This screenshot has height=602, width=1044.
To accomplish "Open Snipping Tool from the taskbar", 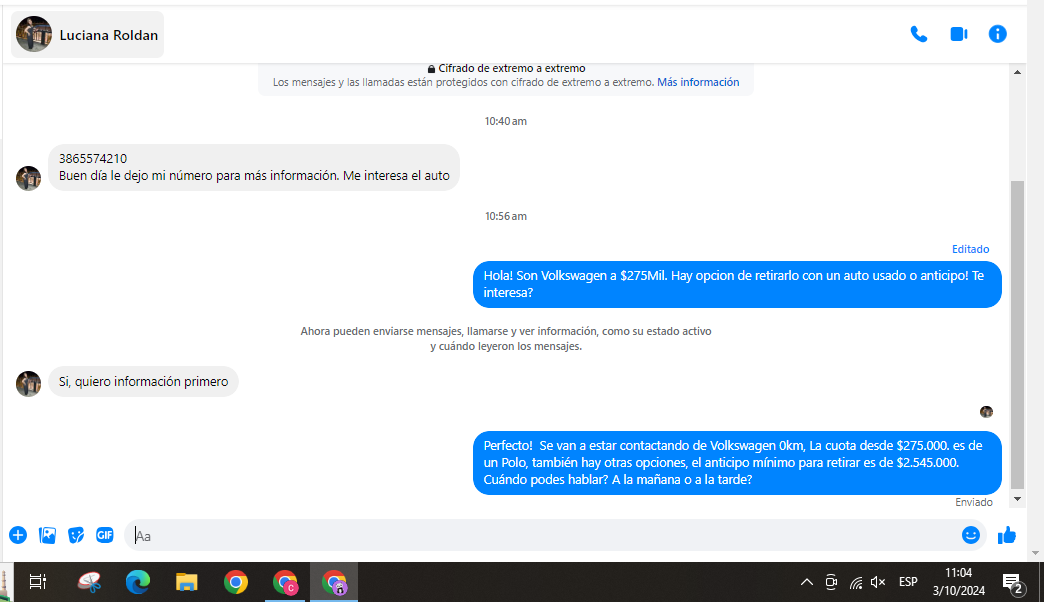I will point(89,582).
